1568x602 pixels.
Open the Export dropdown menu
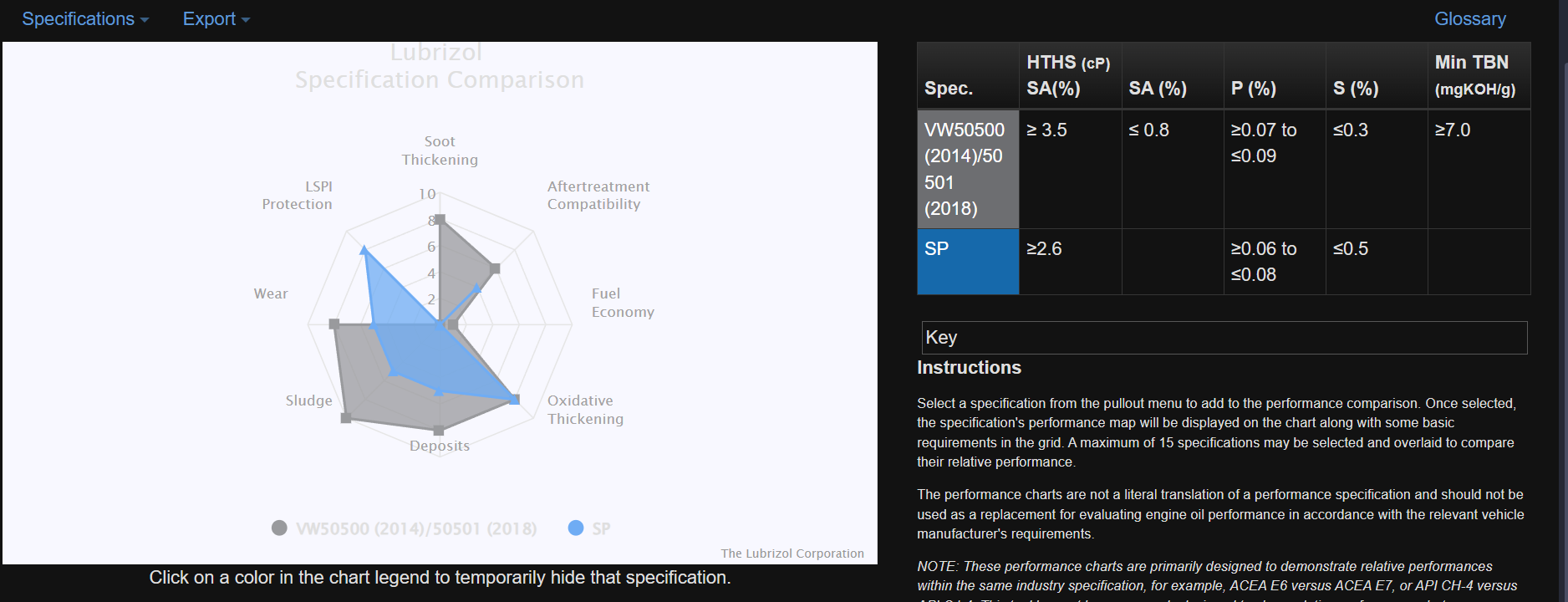click(216, 18)
